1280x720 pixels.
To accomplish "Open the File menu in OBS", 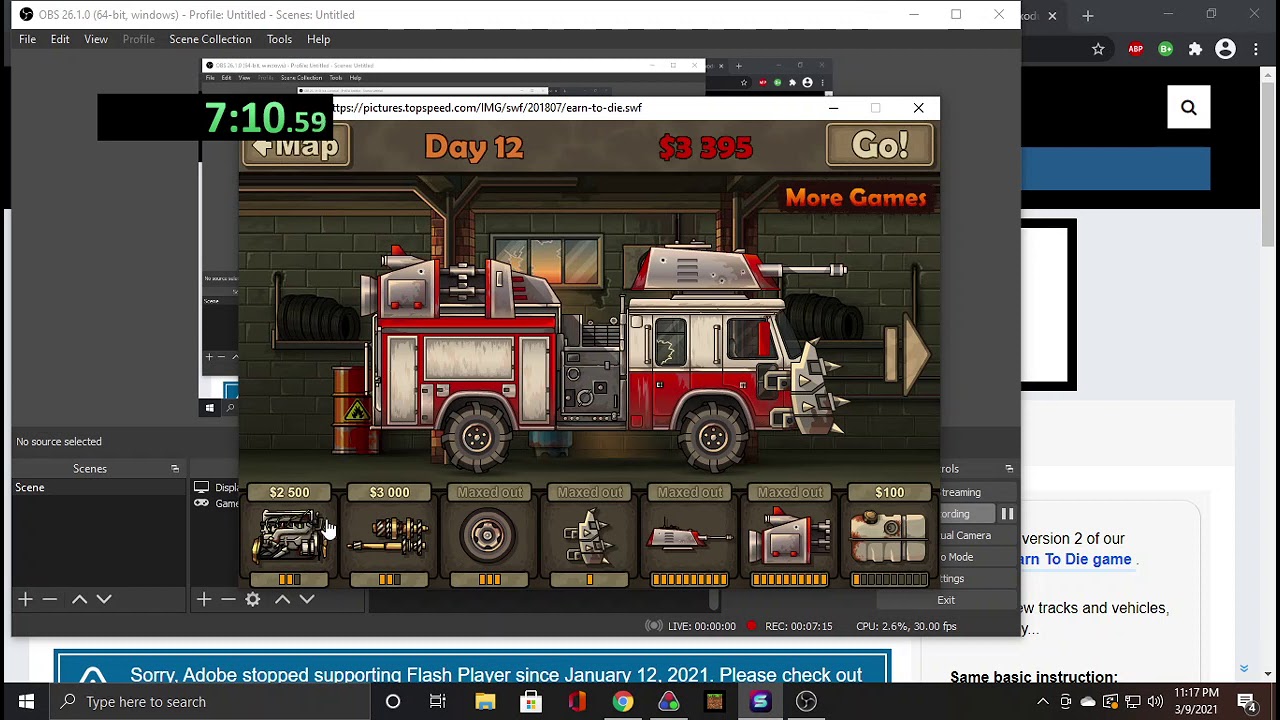I will 27,39.
